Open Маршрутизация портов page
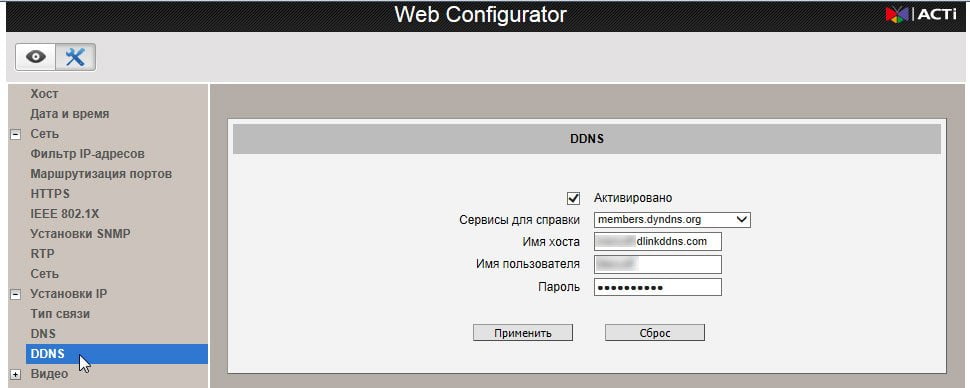 point(101,174)
